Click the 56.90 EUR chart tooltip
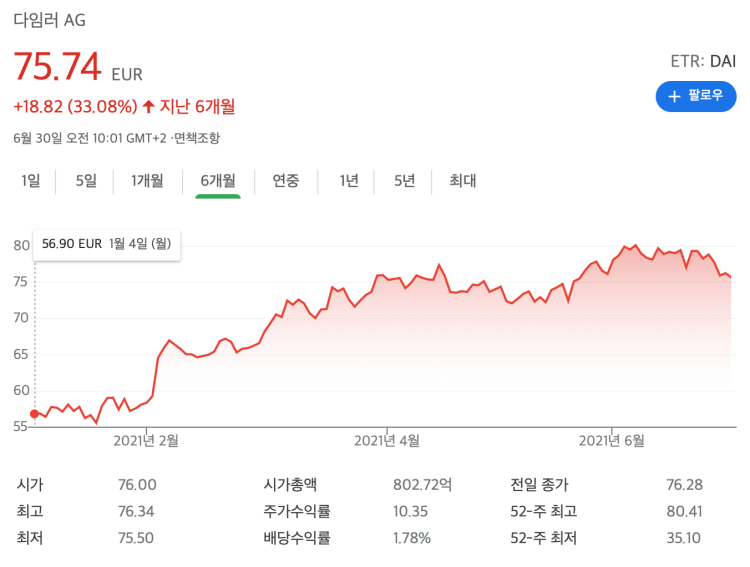This screenshot has width=750, height=567. click(107, 245)
